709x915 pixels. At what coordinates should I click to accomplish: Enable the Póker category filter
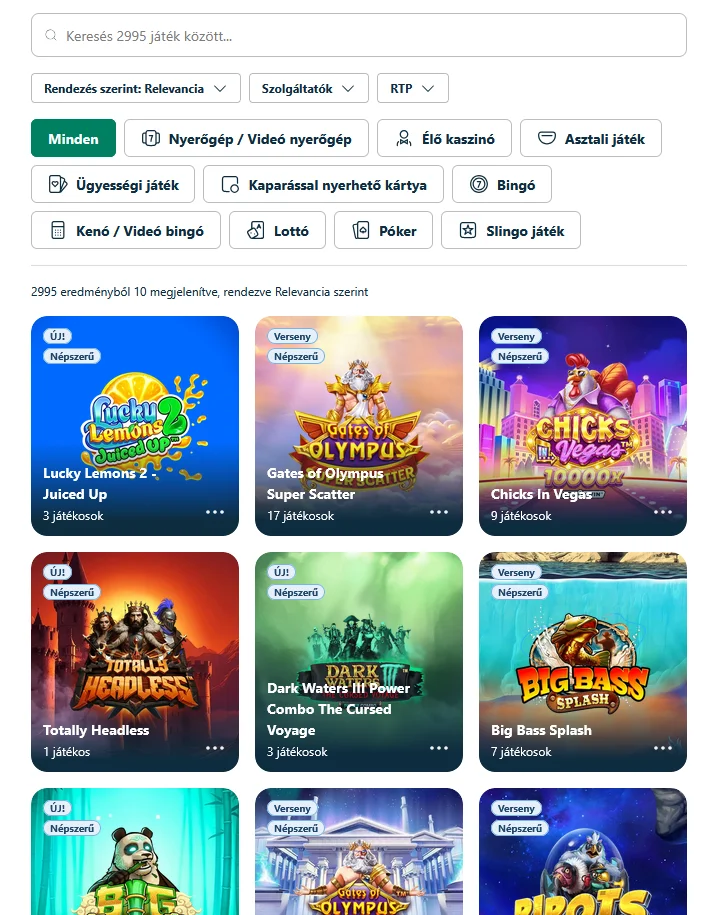[383, 230]
